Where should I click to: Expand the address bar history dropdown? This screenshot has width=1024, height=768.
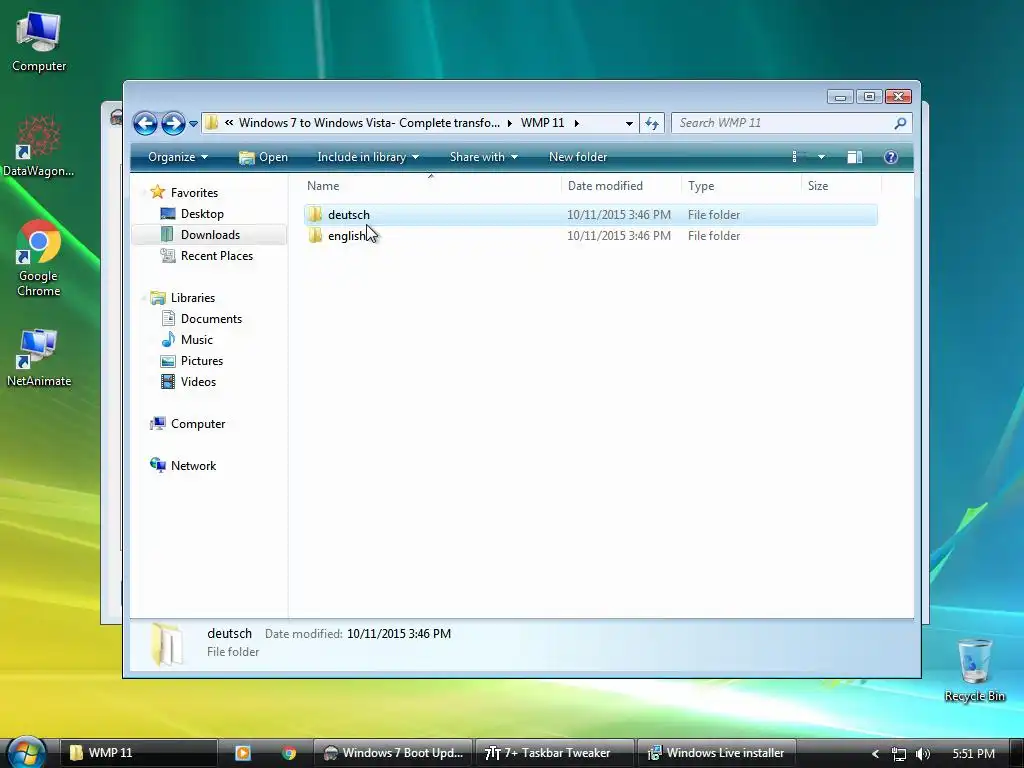629,123
